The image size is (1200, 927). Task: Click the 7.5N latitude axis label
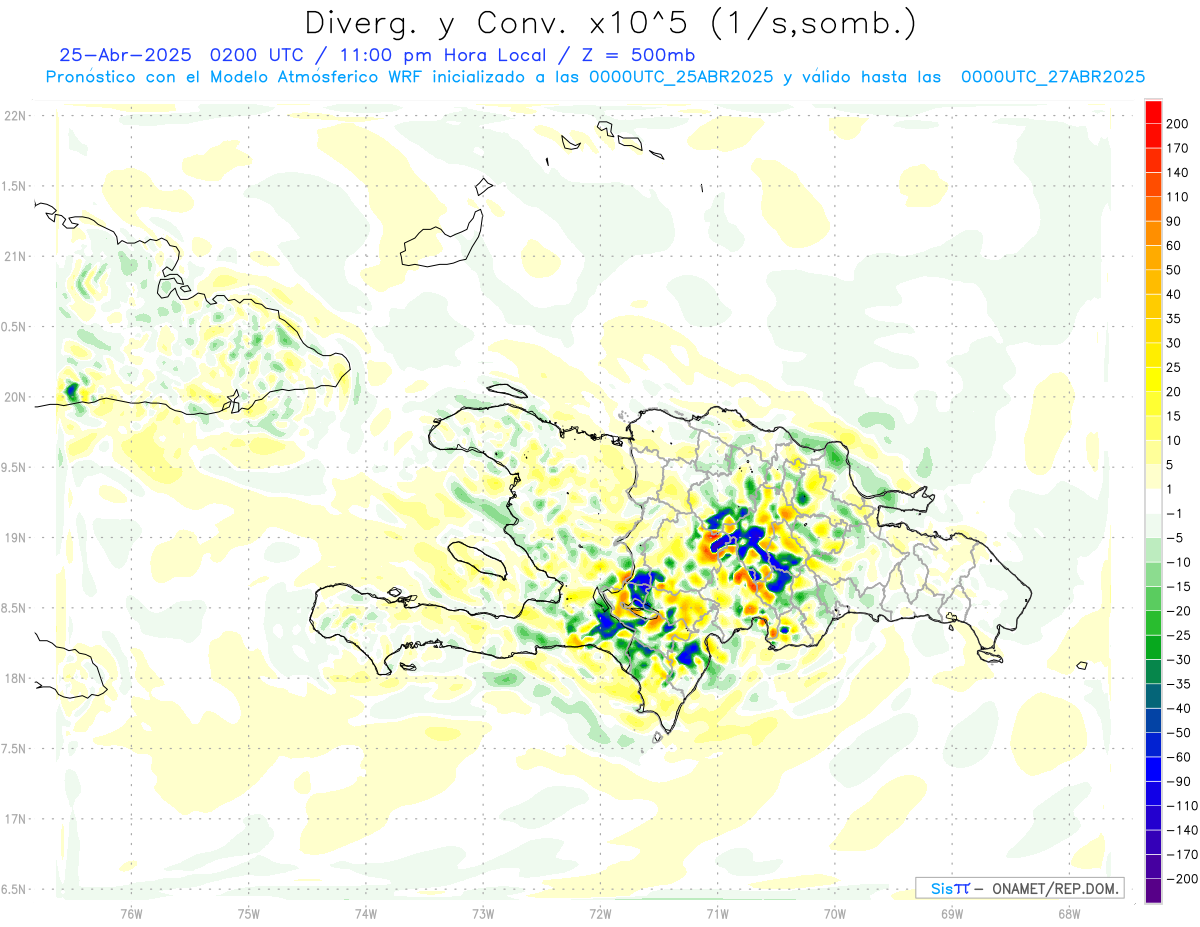click(14, 748)
